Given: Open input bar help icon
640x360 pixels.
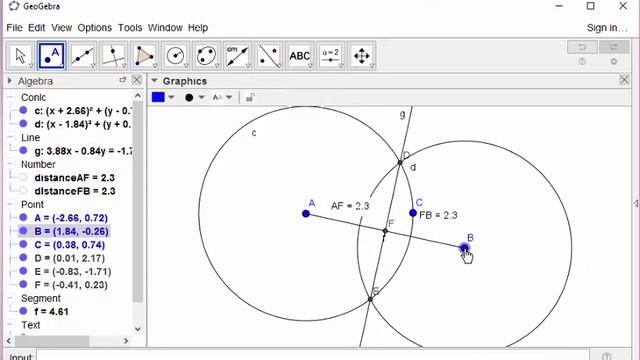Looking at the screenshot, I should pyautogui.click(x=606, y=356).
